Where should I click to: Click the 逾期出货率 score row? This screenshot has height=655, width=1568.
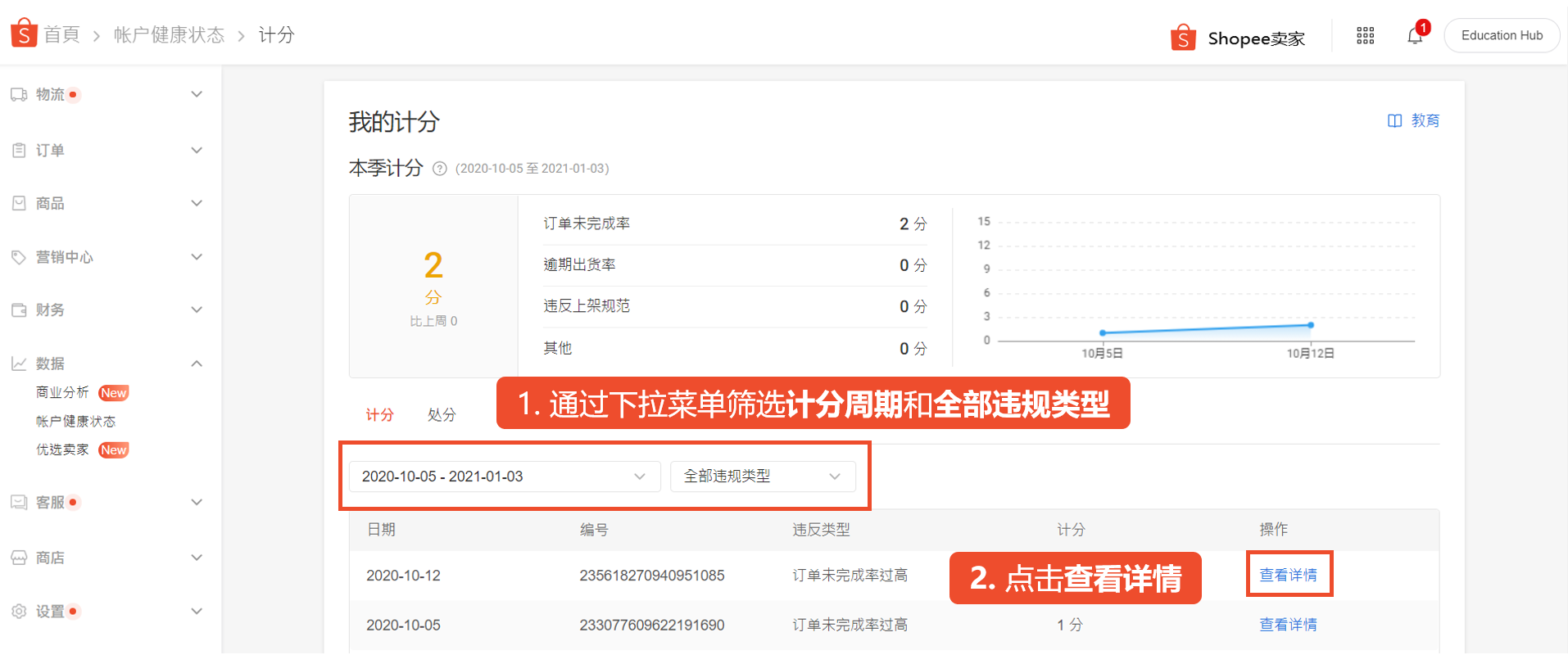click(736, 265)
